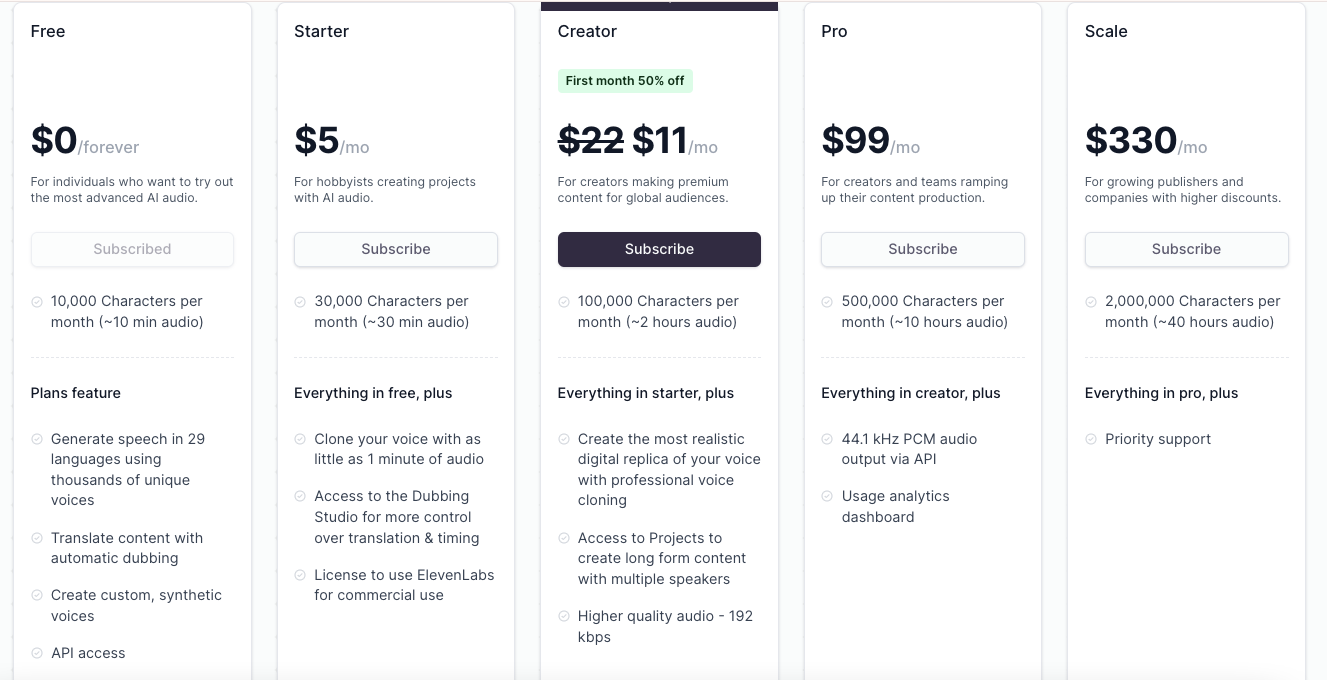The height and width of the screenshot is (680, 1327).
Task: Click the Subscribe button for Starter plan
Action: tap(395, 249)
